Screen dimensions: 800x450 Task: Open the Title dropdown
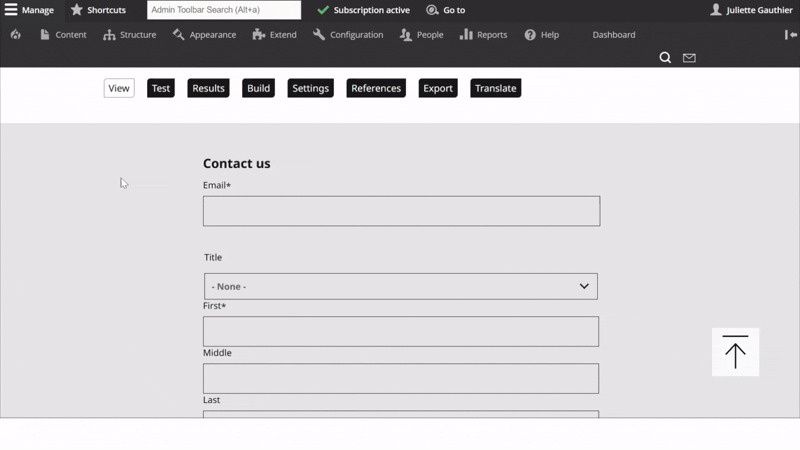(x=401, y=286)
